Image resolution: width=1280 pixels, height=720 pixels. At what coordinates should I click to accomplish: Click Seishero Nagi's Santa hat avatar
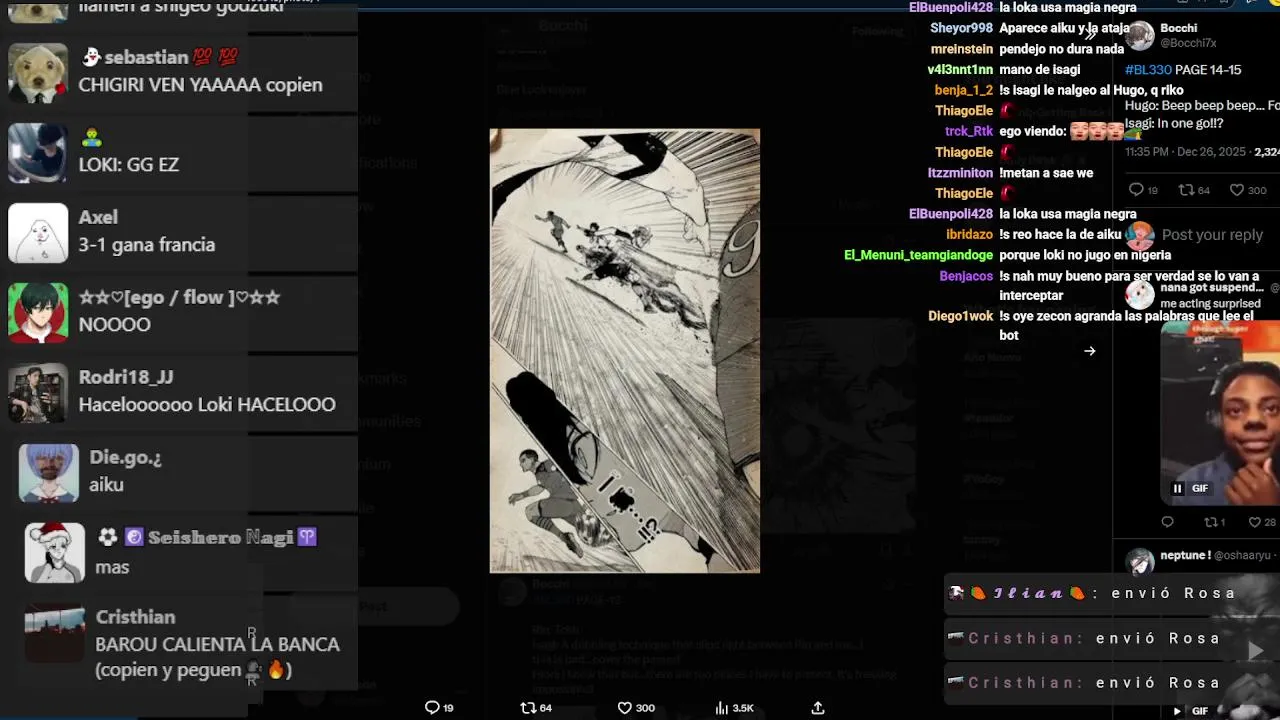point(55,553)
